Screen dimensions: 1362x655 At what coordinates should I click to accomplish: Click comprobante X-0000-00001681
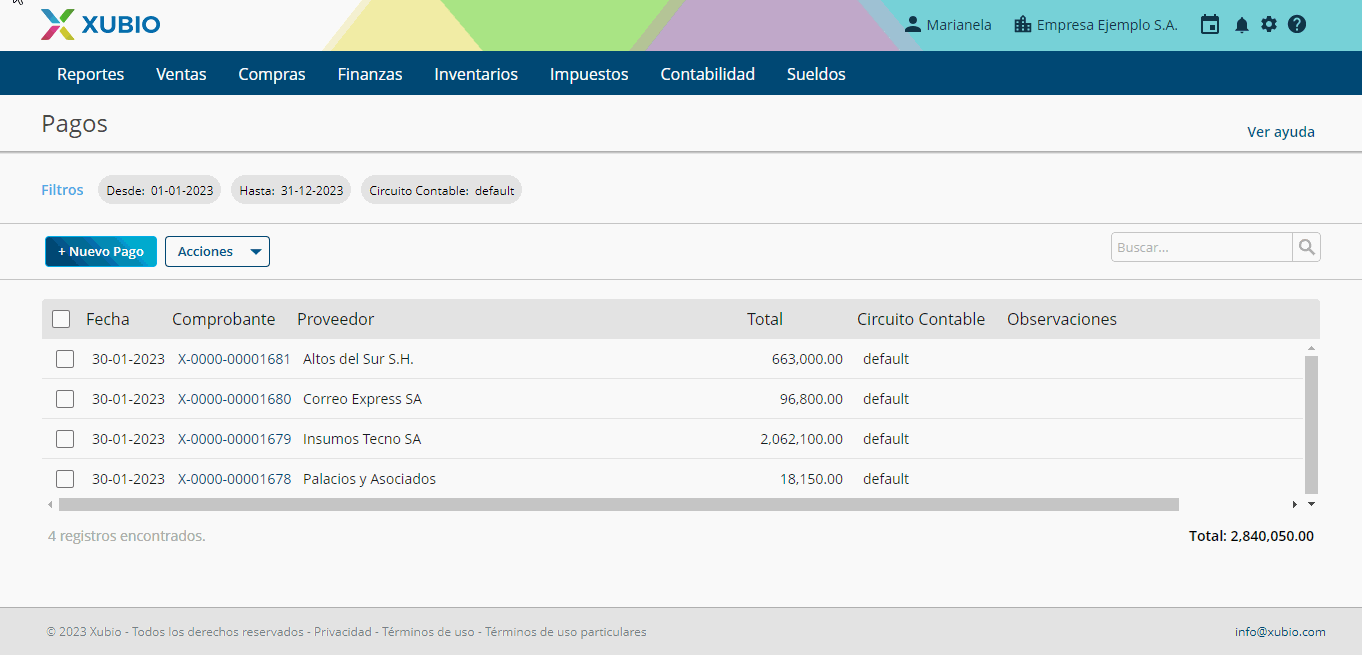coord(234,359)
